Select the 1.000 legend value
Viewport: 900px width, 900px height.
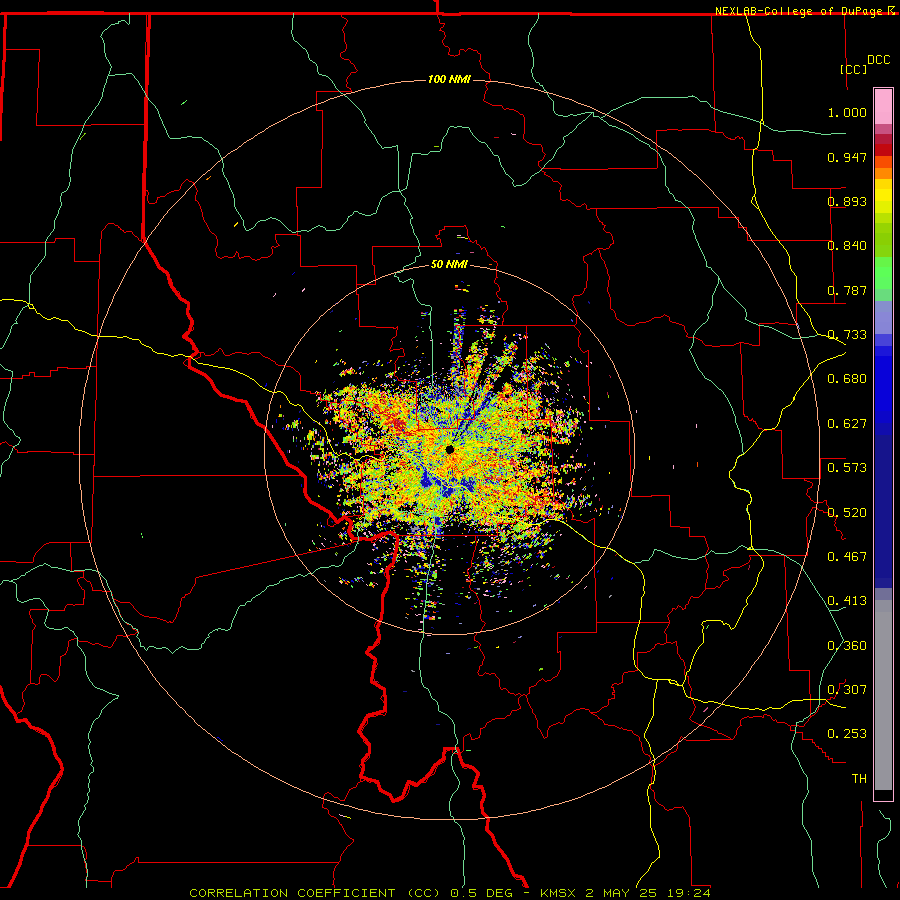847,112
